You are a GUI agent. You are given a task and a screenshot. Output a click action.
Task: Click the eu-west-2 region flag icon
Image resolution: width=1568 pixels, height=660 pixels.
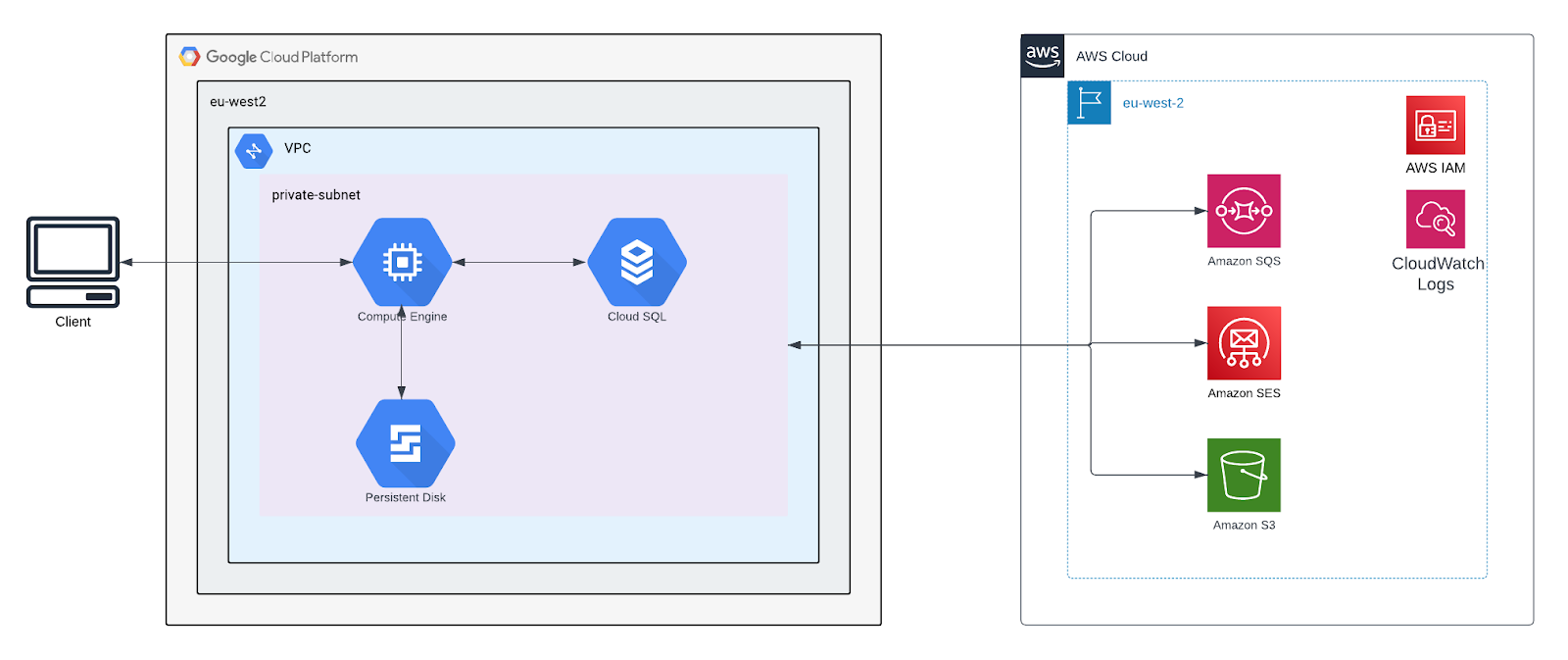[x=1089, y=103]
